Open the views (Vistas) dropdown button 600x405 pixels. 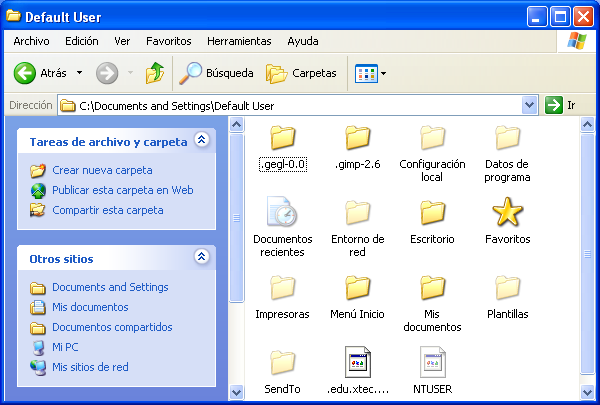tap(369, 73)
